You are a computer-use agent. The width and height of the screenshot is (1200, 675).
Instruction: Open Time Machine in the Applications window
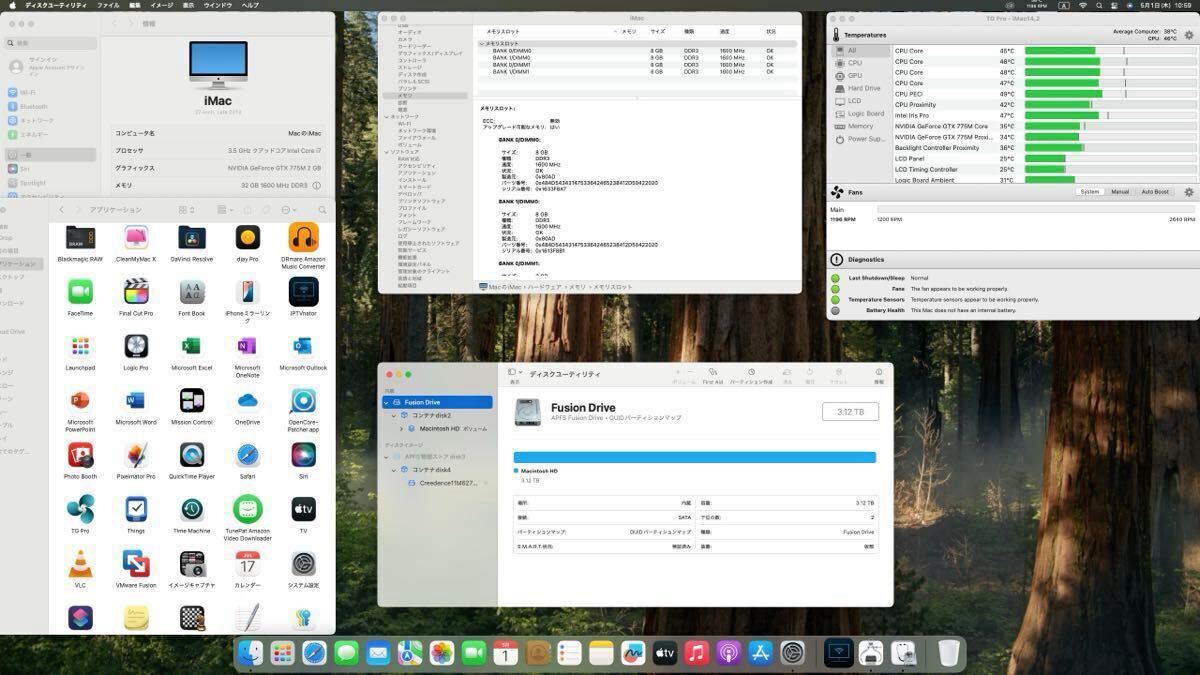[x=192, y=510]
